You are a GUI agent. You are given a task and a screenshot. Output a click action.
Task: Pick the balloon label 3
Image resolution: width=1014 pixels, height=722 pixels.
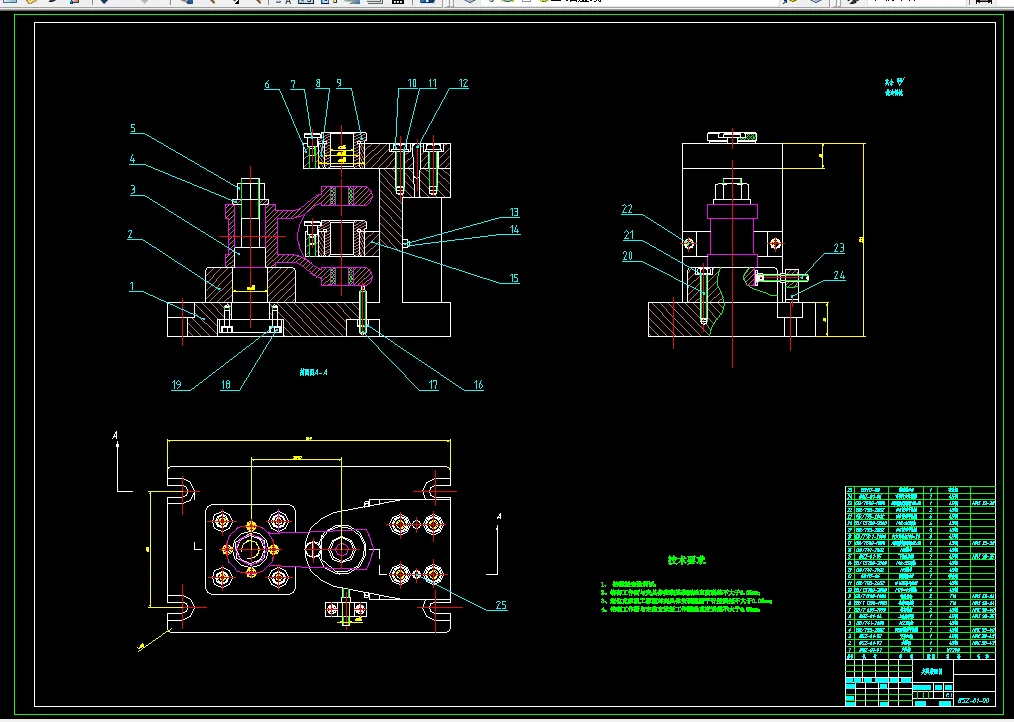click(133, 190)
